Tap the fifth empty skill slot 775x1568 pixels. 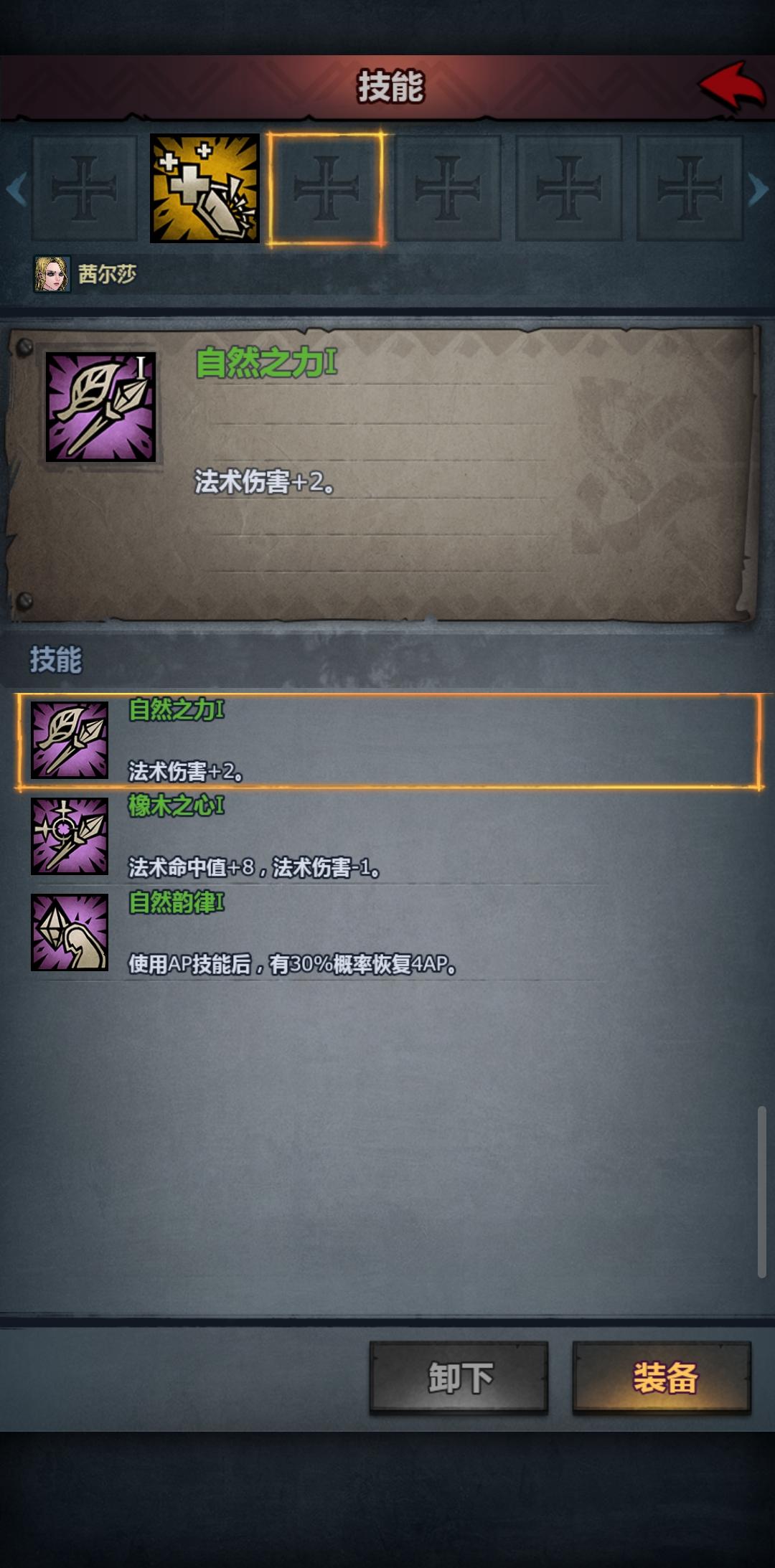[569, 188]
